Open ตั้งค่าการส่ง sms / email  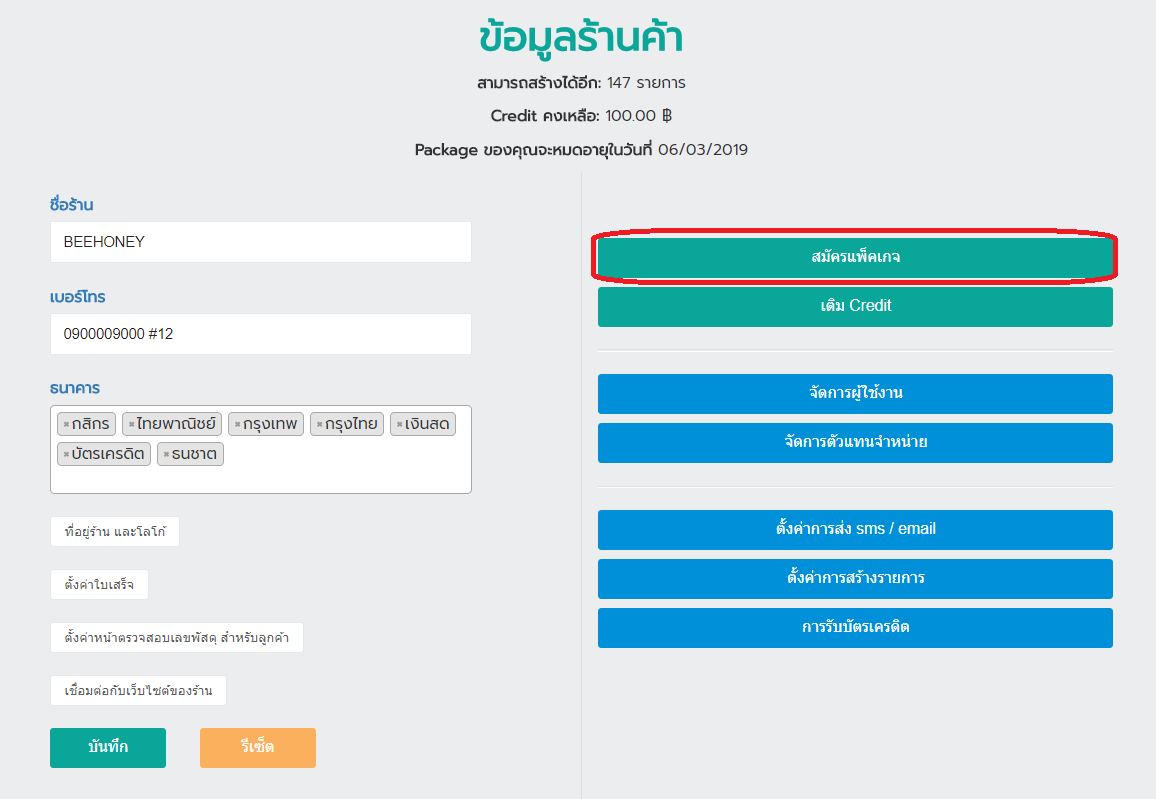(855, 529)
